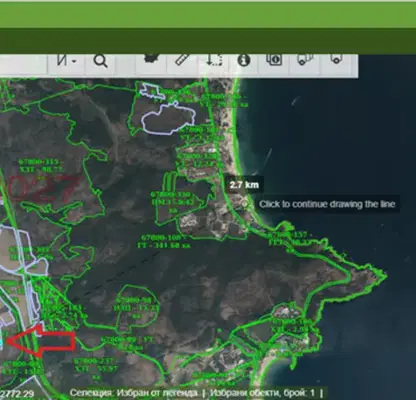Select the ruler distance measure tool
This screenshot has height=400, width=416.
182,60
